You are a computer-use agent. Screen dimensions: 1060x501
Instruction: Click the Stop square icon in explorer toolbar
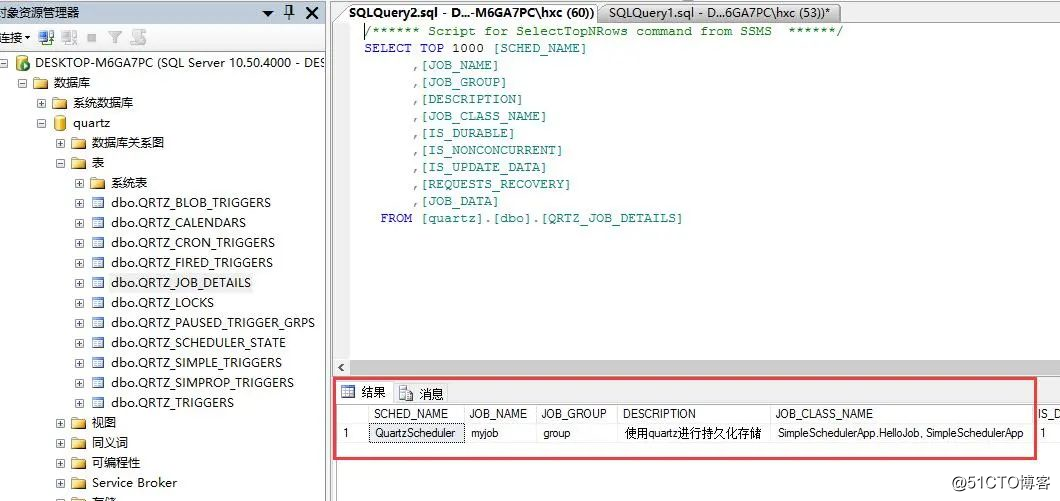point(91,38)
